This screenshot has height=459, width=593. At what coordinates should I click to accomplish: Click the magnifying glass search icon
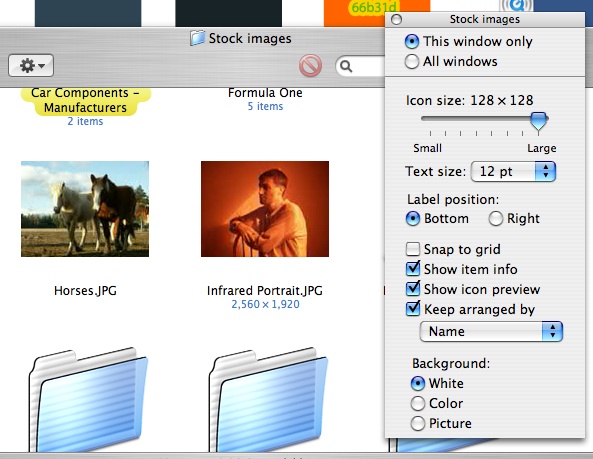346,67
